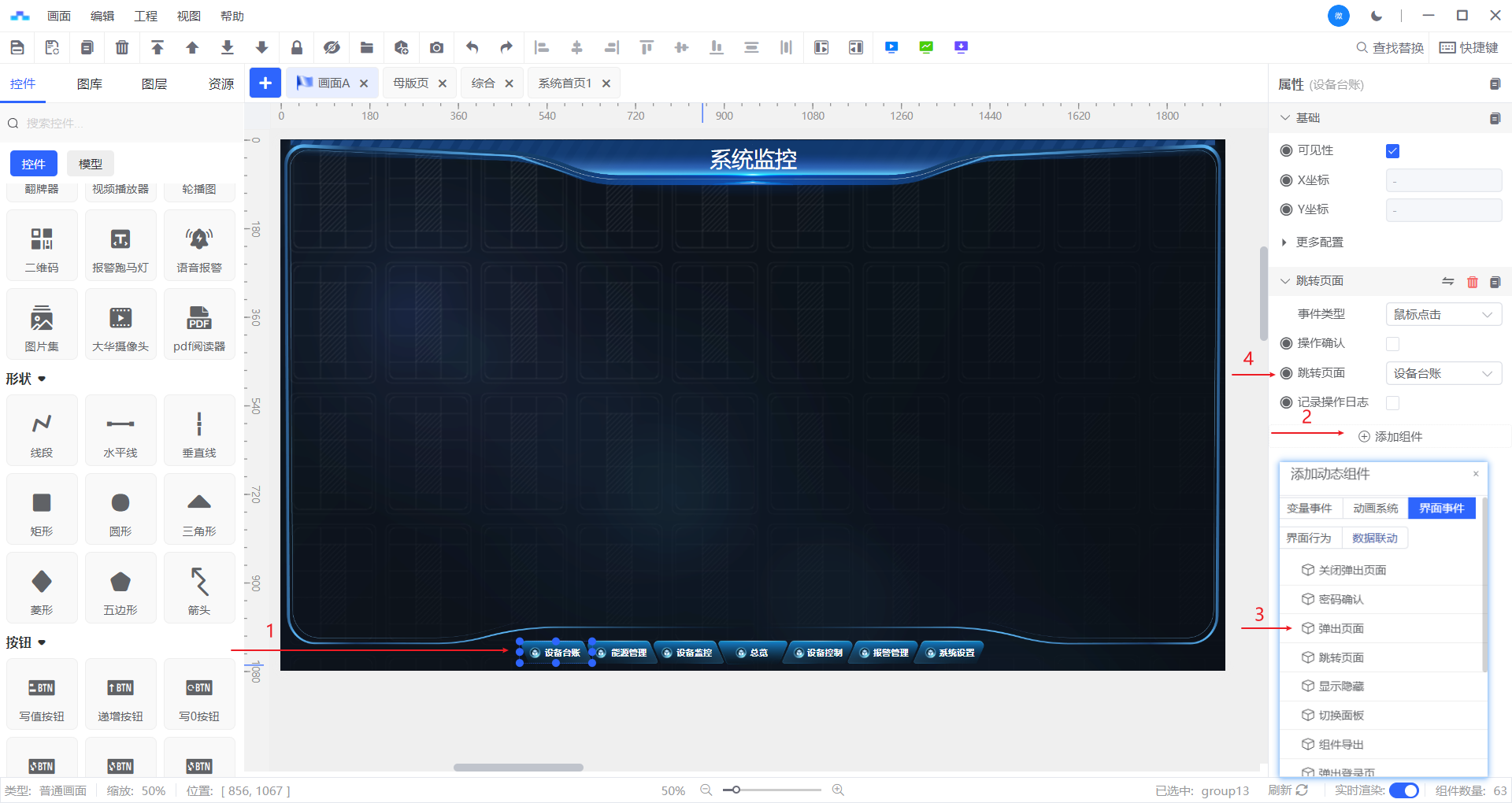Toggle dark mode moon icon

(x=1377, y=16)
